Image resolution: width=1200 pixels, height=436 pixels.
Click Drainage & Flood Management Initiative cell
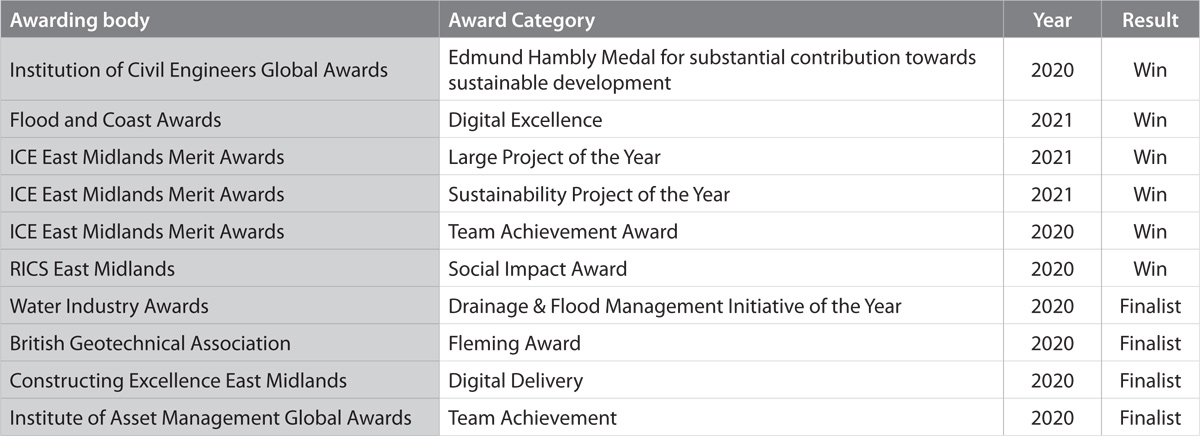point(675,306)
